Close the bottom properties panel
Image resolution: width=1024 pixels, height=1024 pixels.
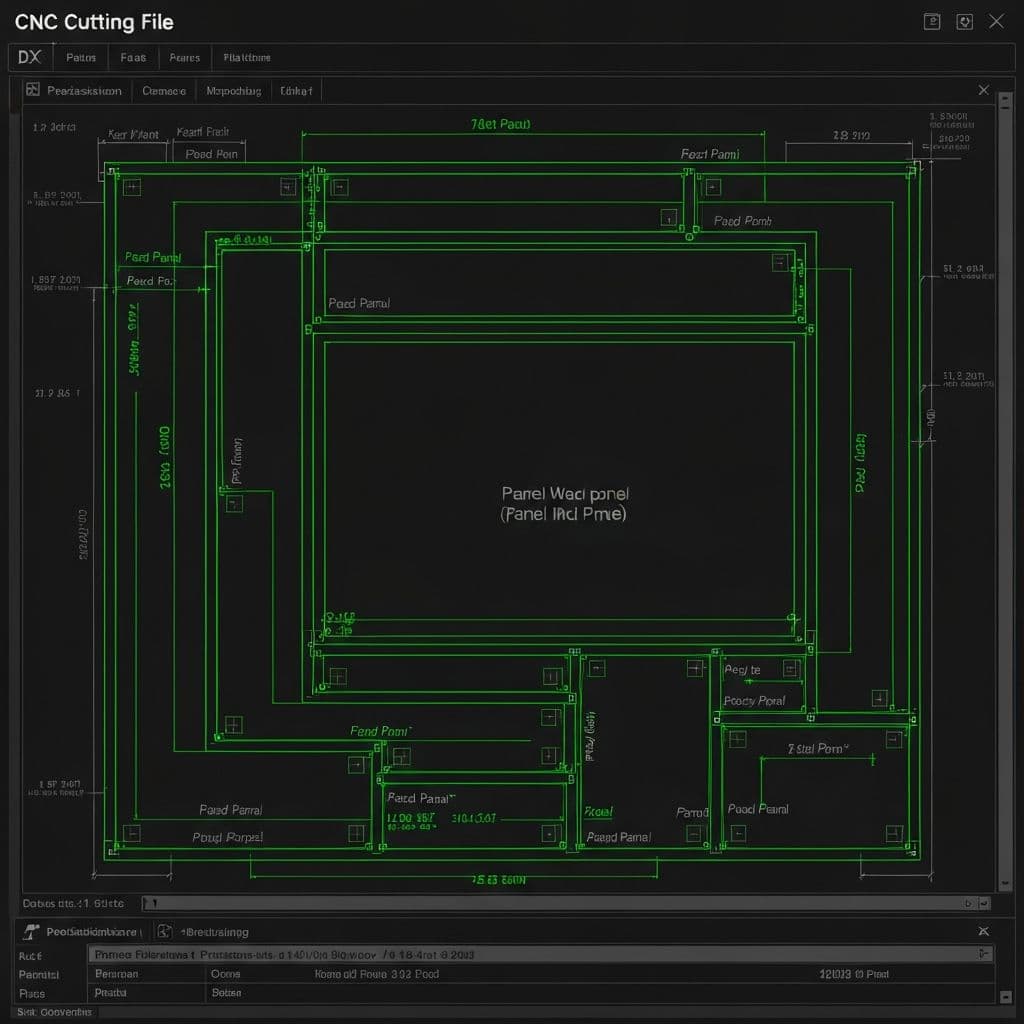pos(983,931)
